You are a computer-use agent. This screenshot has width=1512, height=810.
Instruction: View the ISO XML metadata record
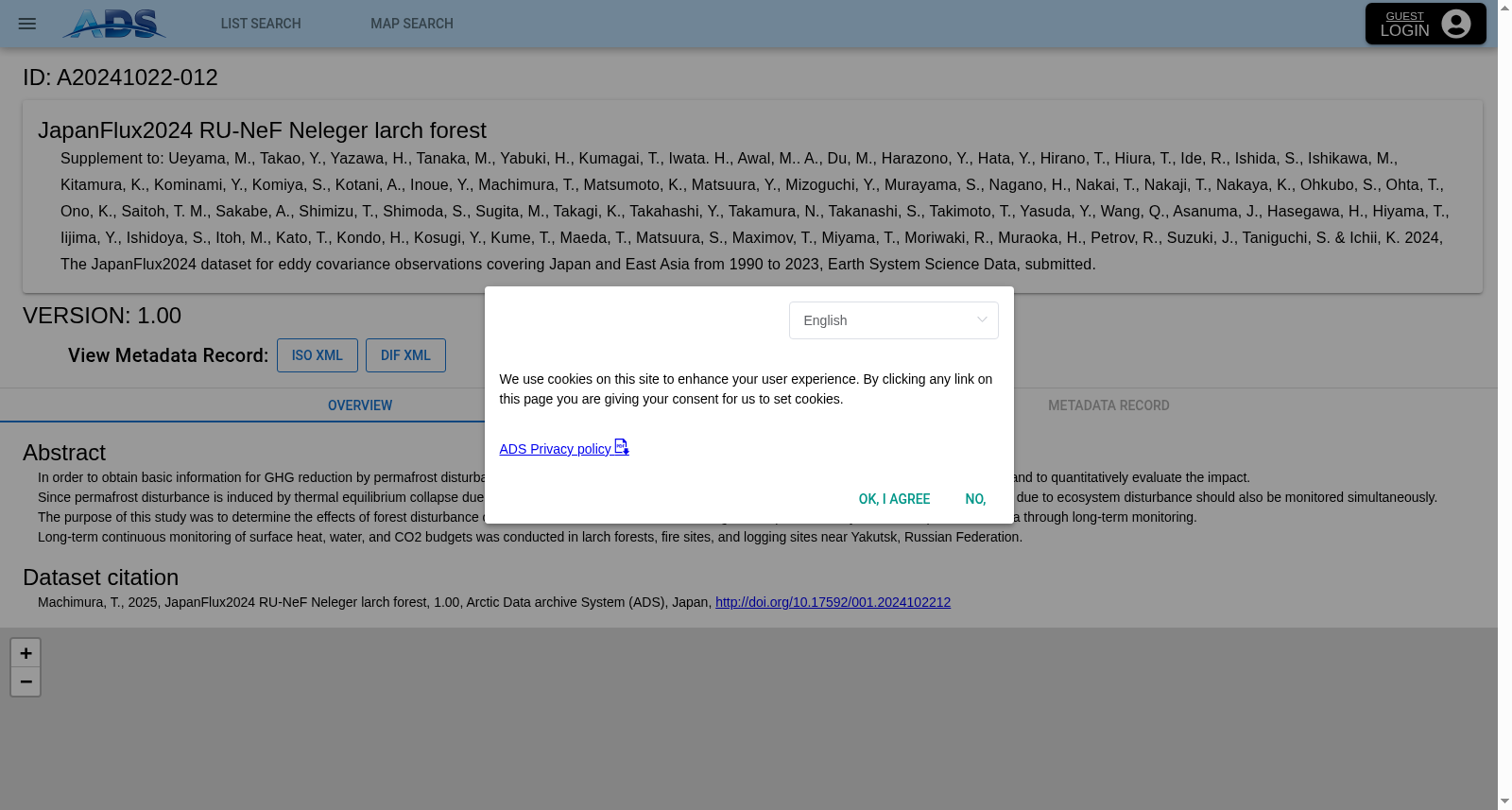pos(318,355)
